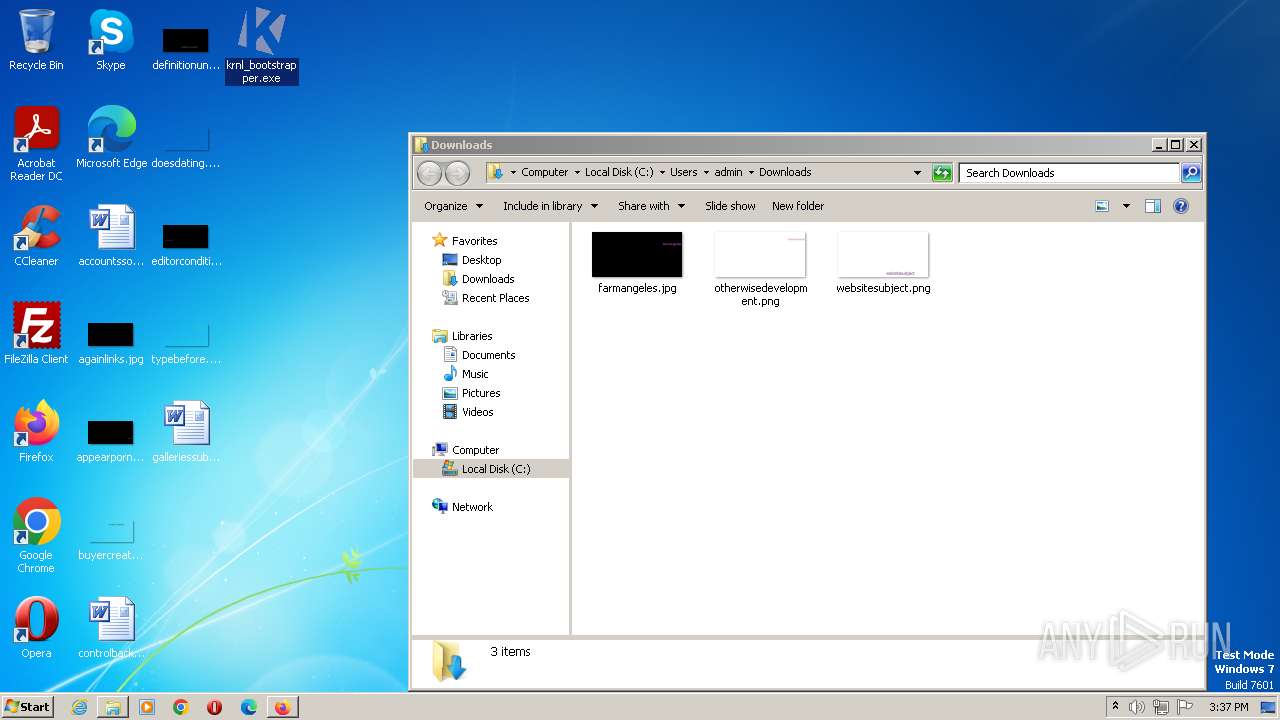Open FileZilla Client shortcut
Screen dimensions: 1280x720
click(x=36, y=334)
